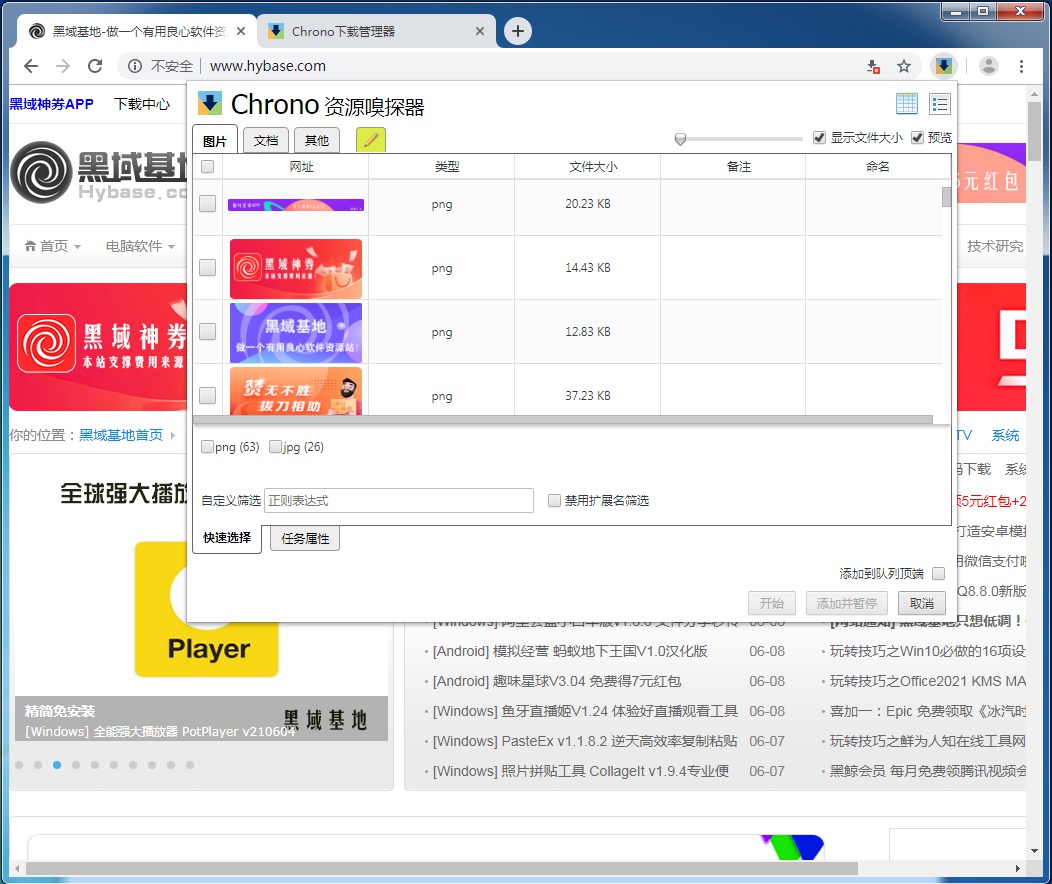This screenshot has height=884, width=1052.
Task: Select 快速选择 tab
Action: [x=227, y=538]
